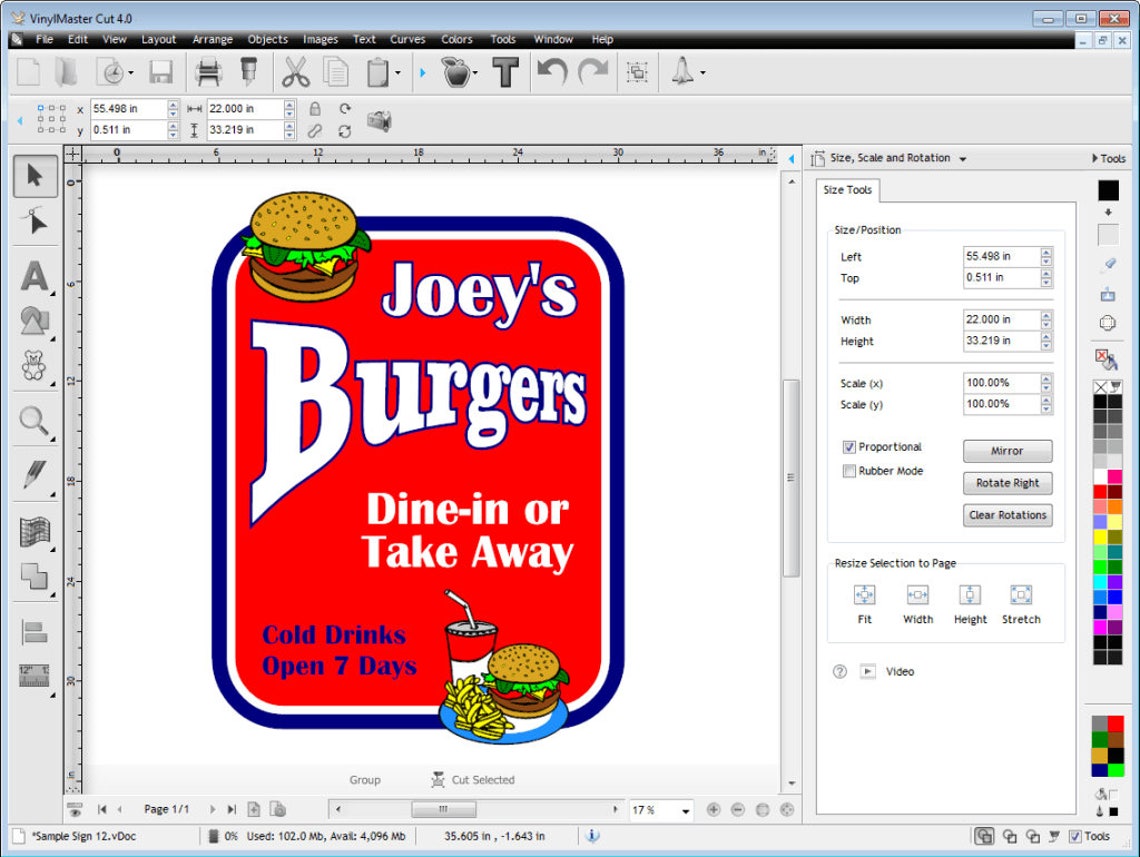The width and height of the screenshot is (1140, 857).
Task: Switch to the Size Tools tab
Action: 847,190
